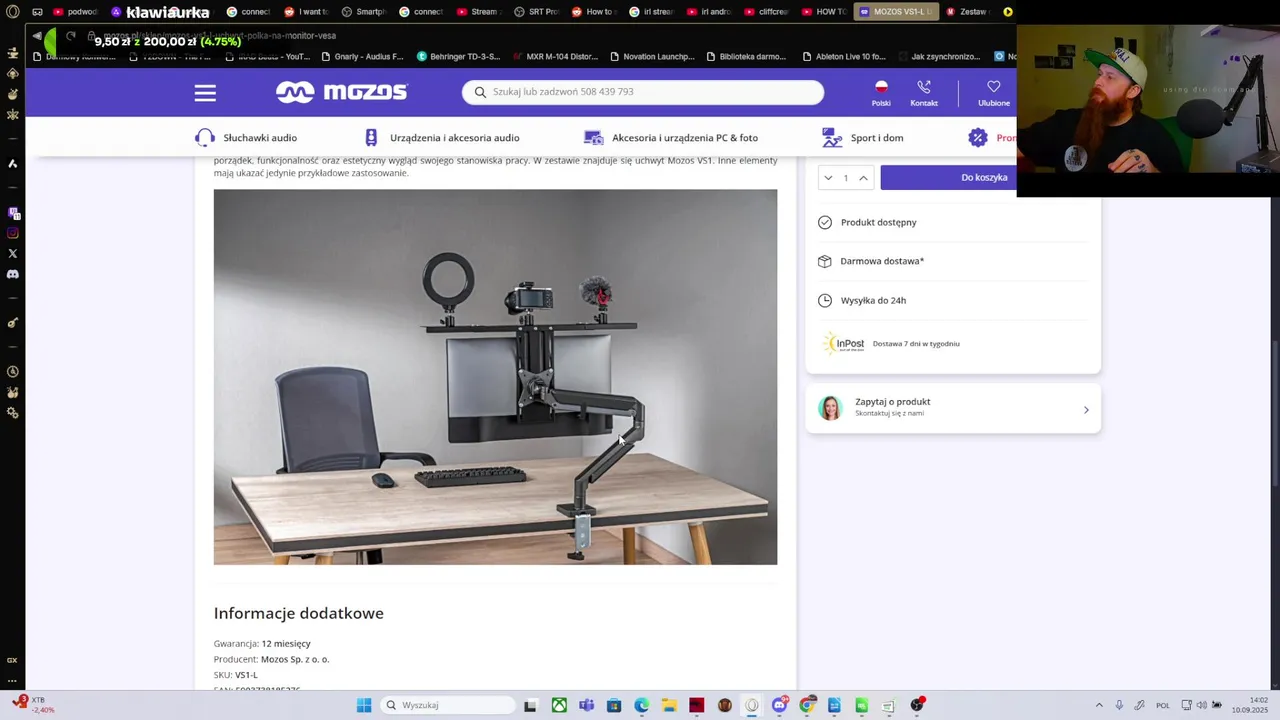This screenshot has height=720, width=1280.
Task: Click Windows taskbar search box
Action: tap(446, 705)
